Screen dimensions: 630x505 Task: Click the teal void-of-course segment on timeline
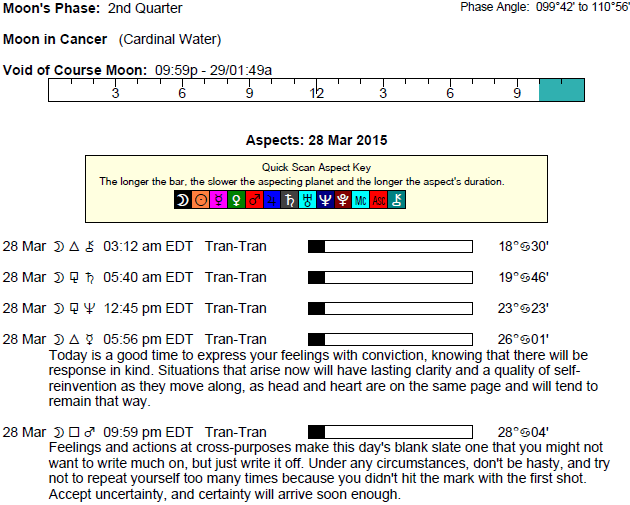pos(561,90)
